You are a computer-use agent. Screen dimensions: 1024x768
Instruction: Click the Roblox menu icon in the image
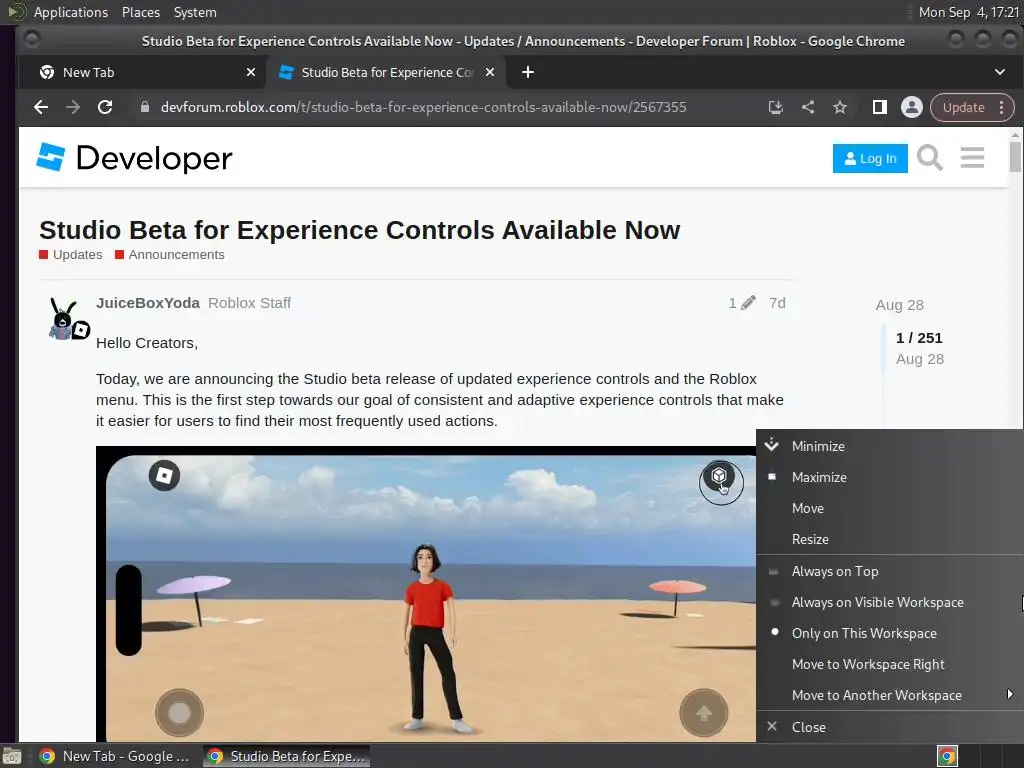click(x=164, y=475)
